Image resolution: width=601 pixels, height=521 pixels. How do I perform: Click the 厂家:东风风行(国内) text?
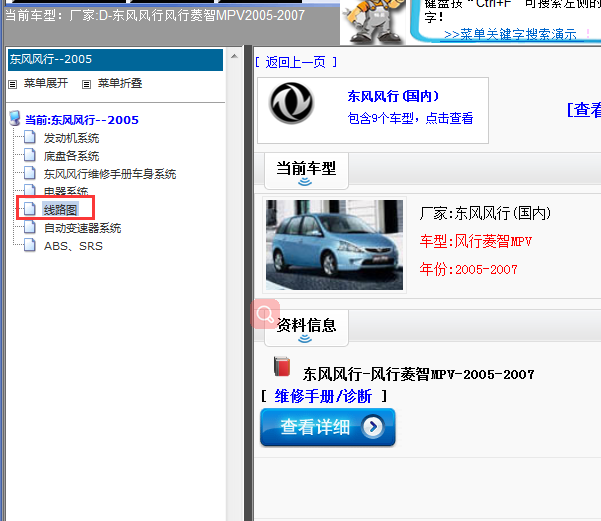point(485,213)
